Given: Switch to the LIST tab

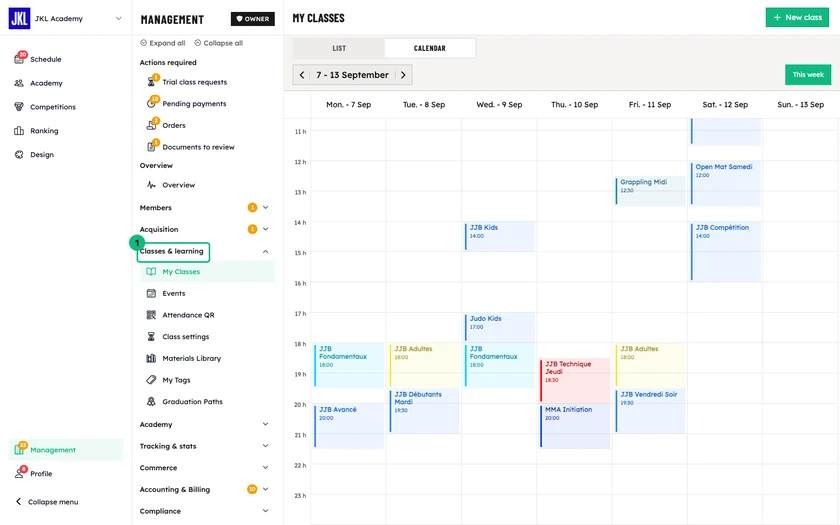Looking at the screenshot, I should tap(339, 48).
